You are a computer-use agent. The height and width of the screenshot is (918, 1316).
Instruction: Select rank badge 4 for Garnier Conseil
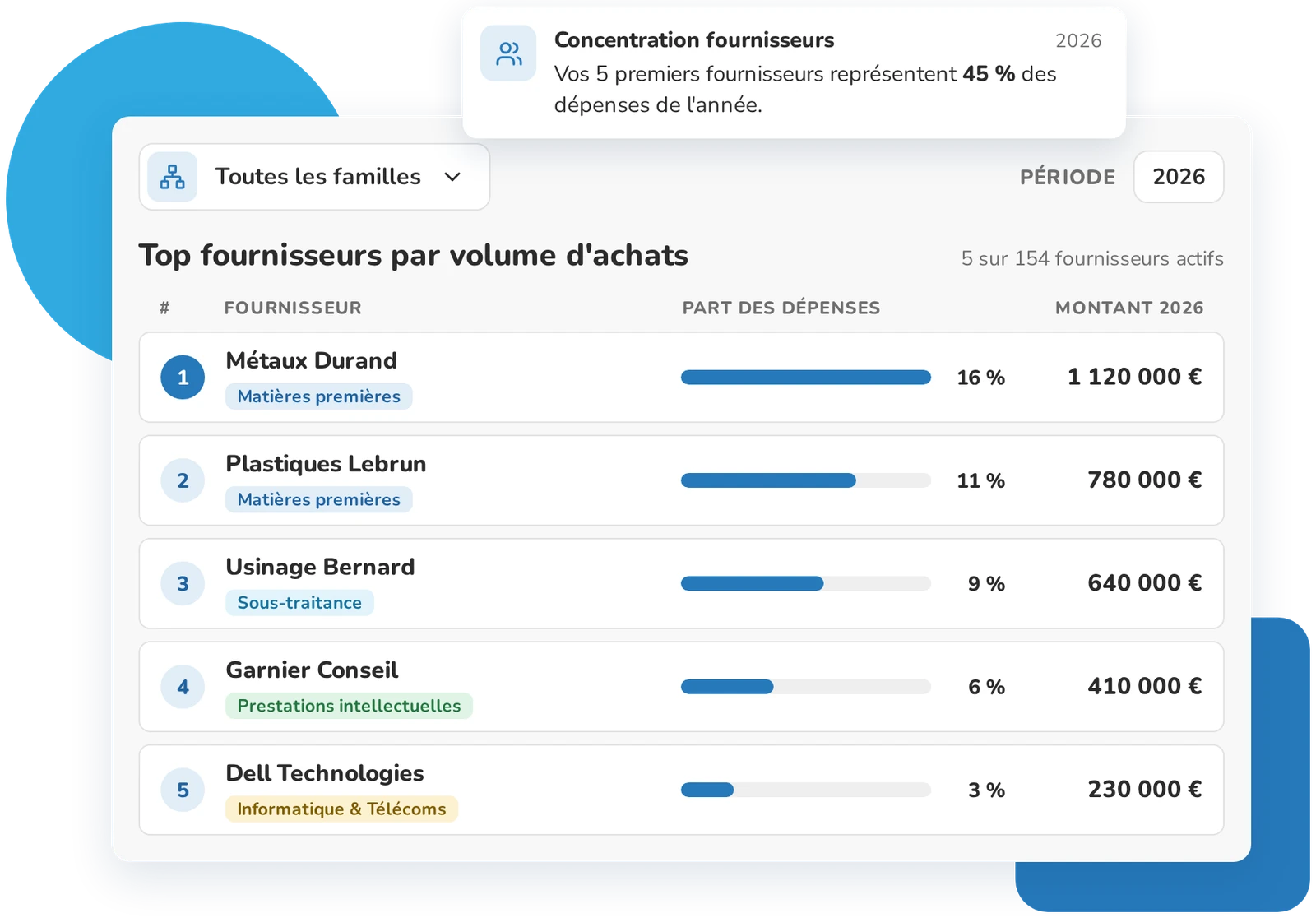coord(183,687)
